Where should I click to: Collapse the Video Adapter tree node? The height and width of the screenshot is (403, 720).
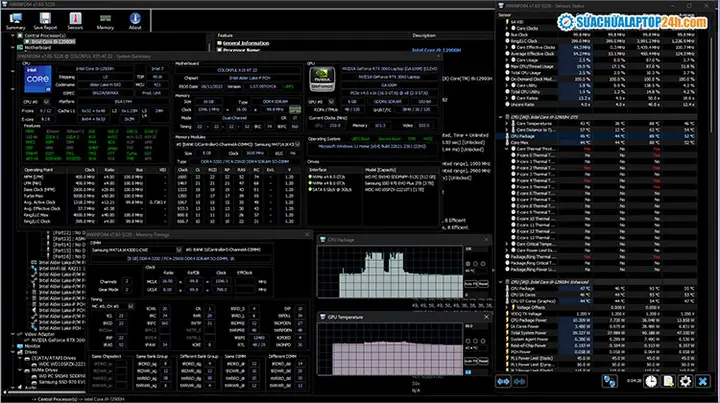point(13,334)
